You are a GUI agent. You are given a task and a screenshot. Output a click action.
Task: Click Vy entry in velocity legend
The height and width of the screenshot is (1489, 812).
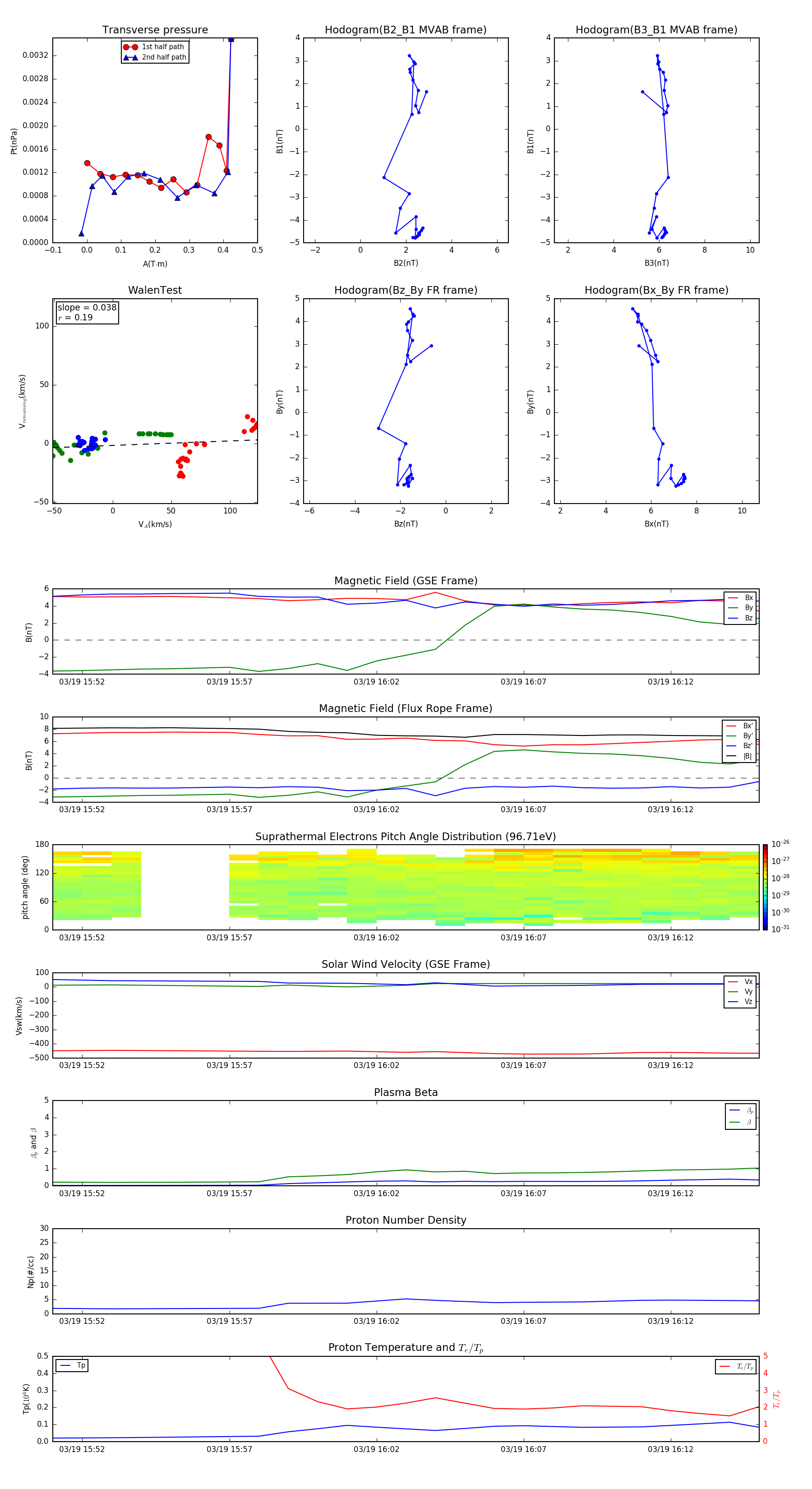[740, 992]
